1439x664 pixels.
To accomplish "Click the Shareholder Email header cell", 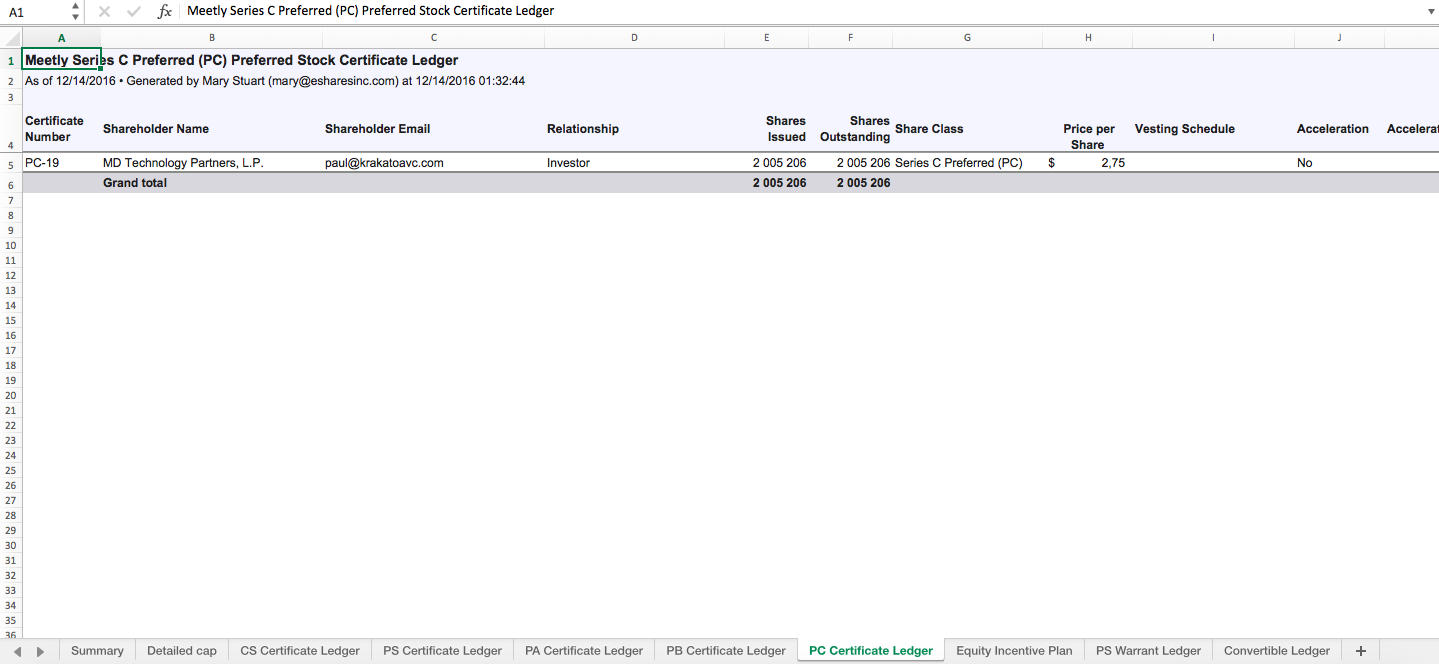I will pos(434,129).
